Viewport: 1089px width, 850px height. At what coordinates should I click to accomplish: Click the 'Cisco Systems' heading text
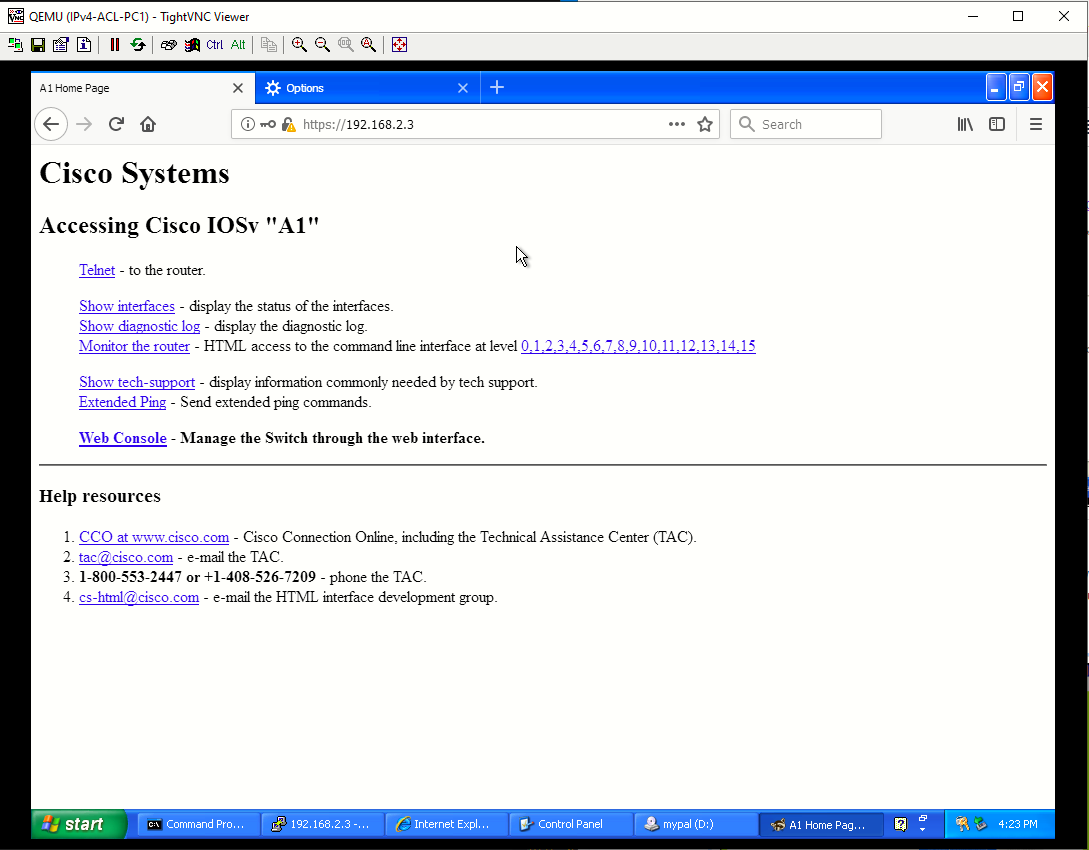point(134,174)
